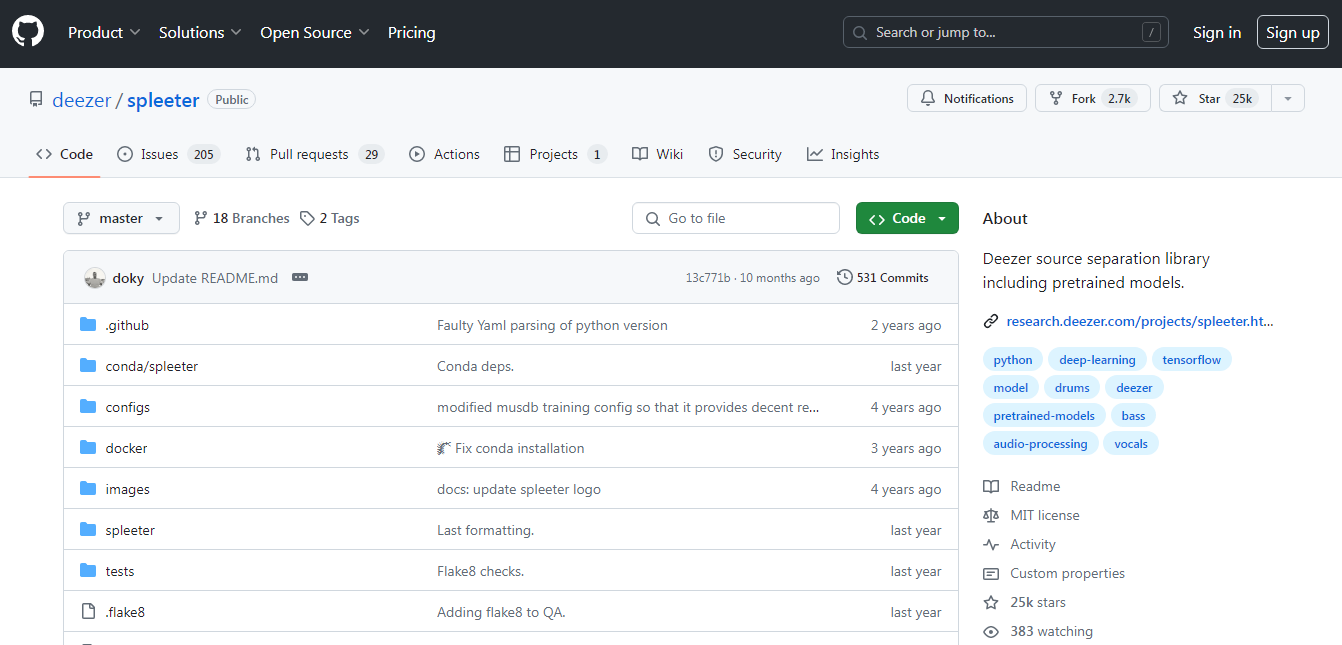Viewport: 1342px width, 645px height.
Task: Click the tests folder icon
Action: pos(88,571)
